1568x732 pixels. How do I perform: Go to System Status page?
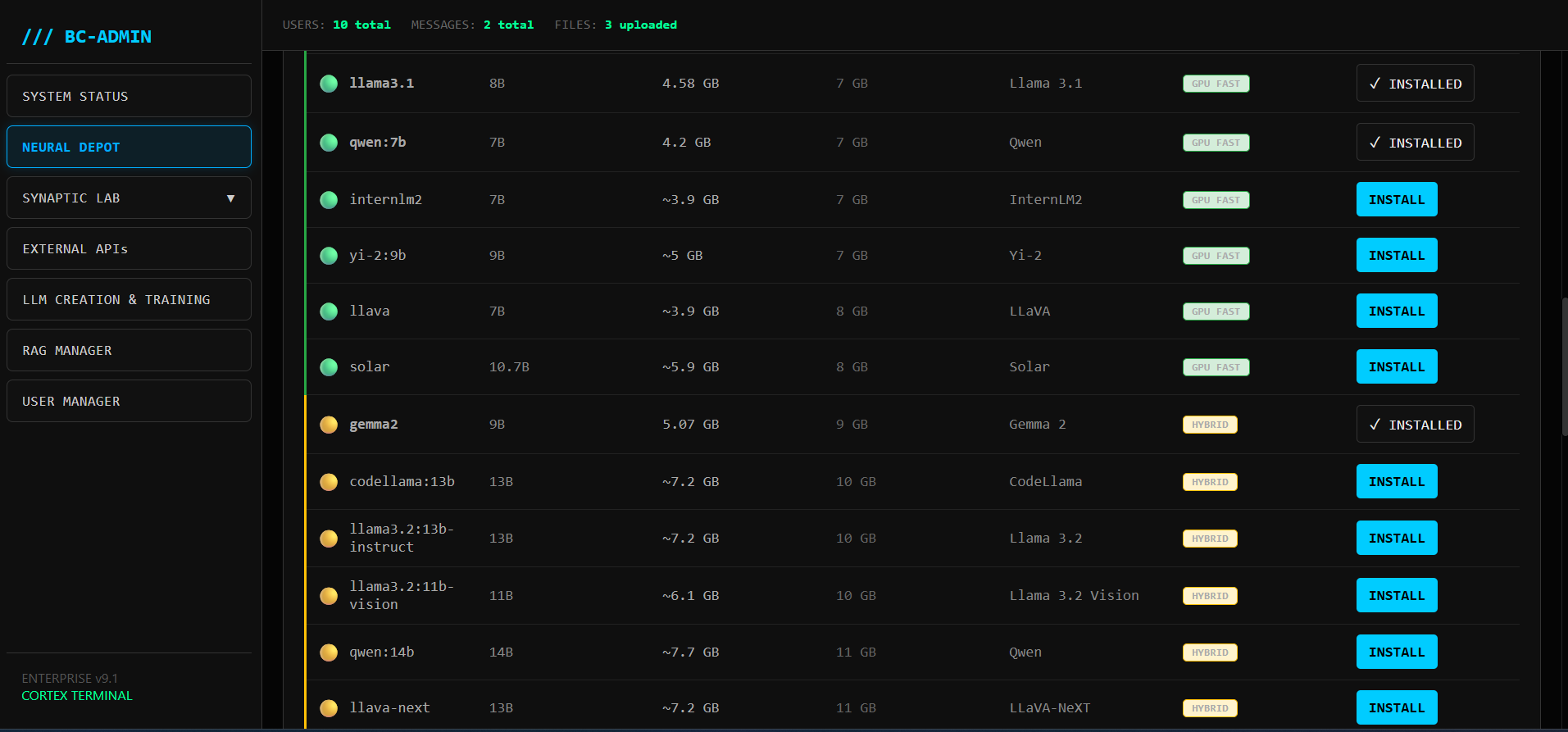click(129, 97)
